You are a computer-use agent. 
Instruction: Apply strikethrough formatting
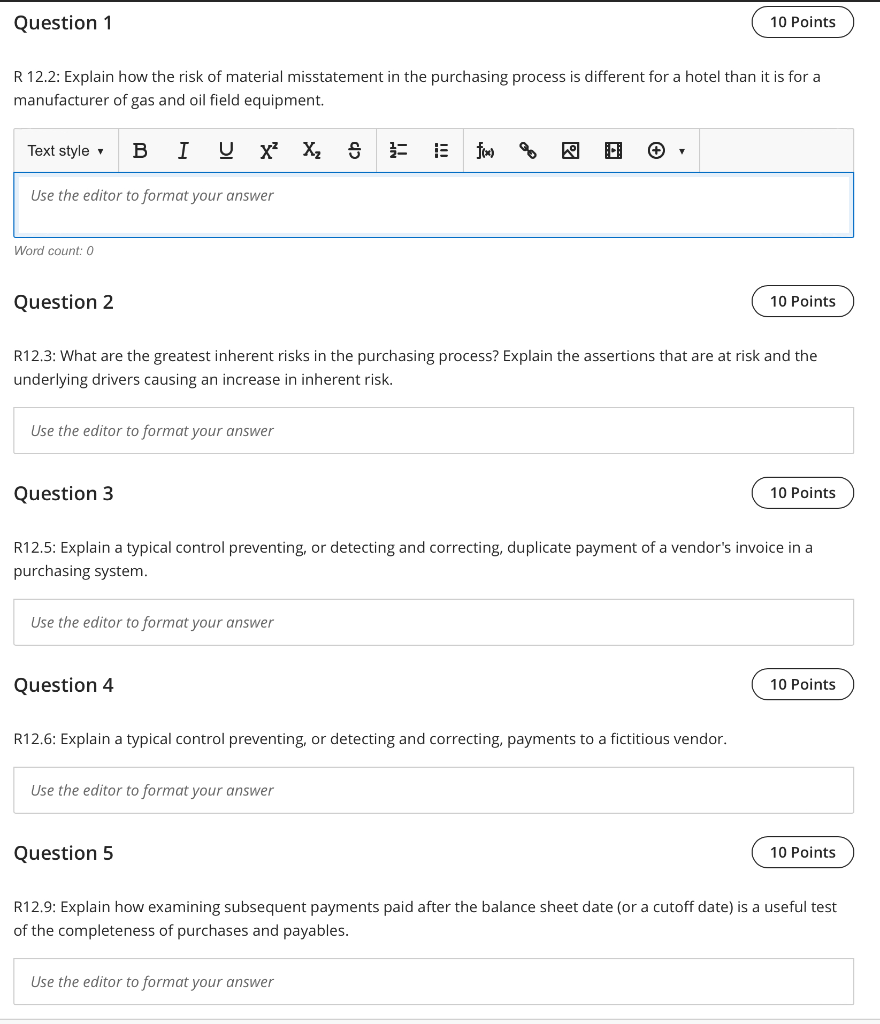pos(353,150)
